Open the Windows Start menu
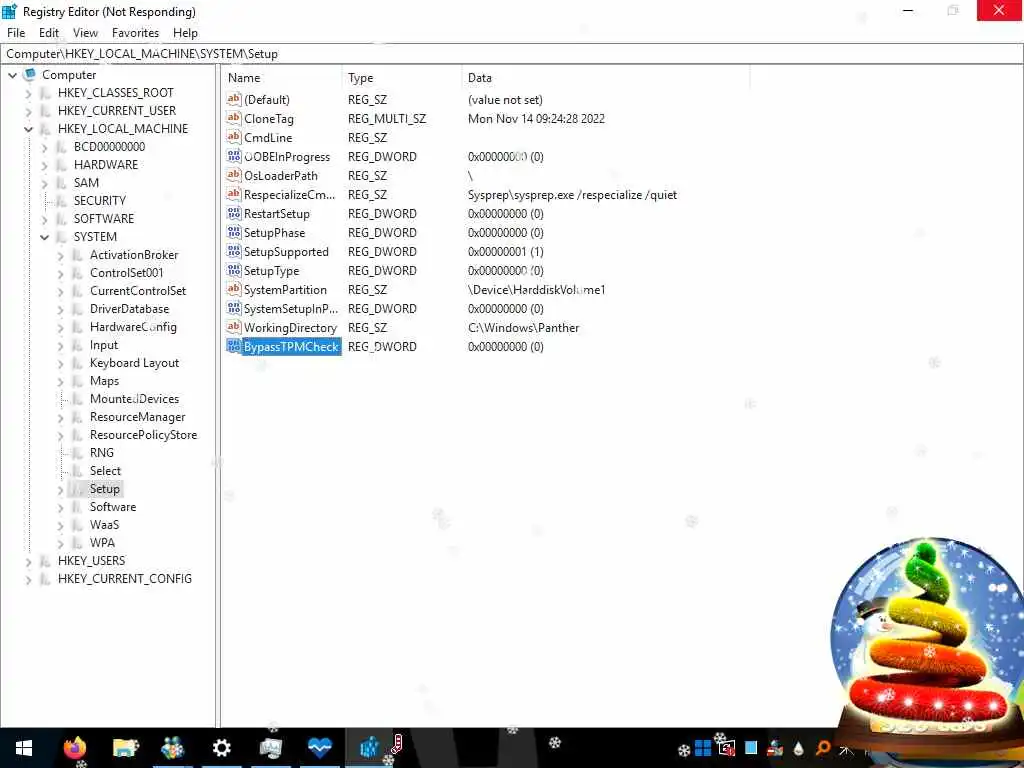The width and height of the screenshot is (1024, 768). click(x=24, y=748)
